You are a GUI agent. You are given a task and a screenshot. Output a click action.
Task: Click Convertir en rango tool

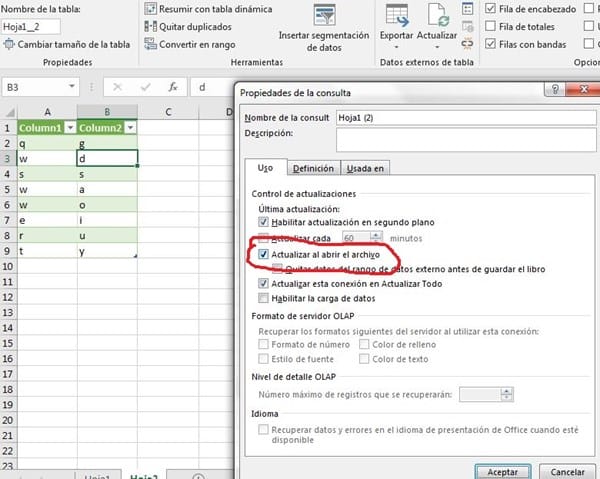coord(190,44)
